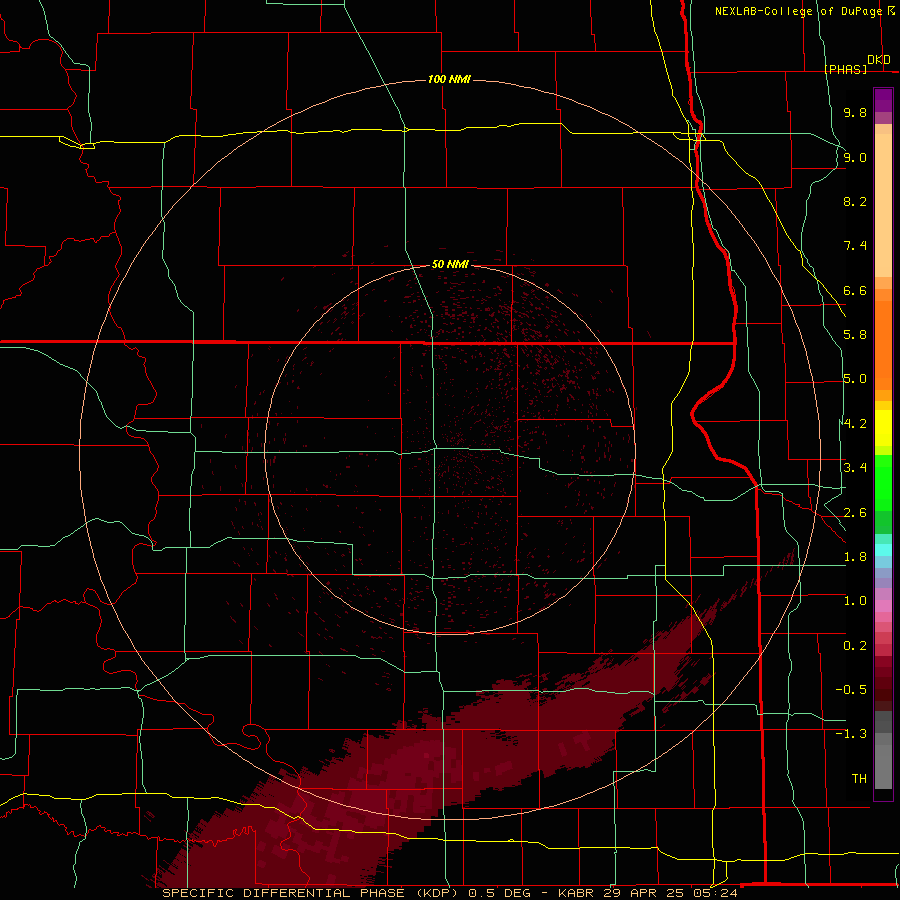The height and width of the screenshot is (900, 900).
Task: Click the "[PHAS]" unit label
Action: (x=845, y=69)
